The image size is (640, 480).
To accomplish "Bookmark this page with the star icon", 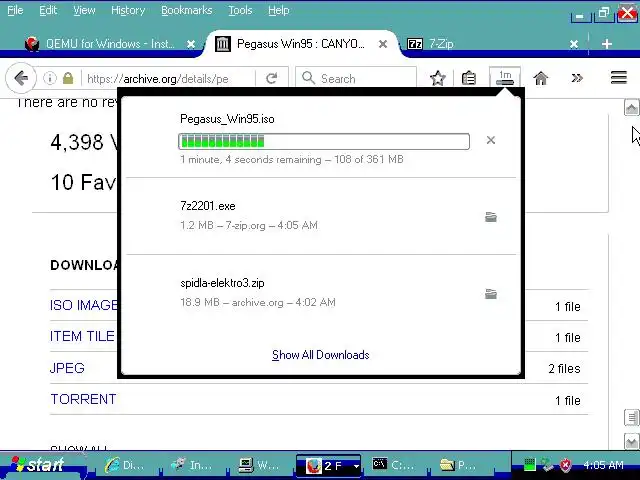I will click(438, 78).
